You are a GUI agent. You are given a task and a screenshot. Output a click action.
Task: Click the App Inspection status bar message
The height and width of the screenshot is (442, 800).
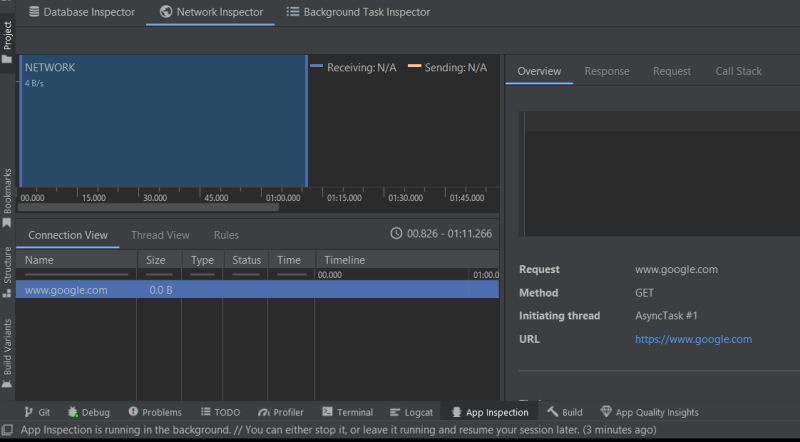pos(338,430)
